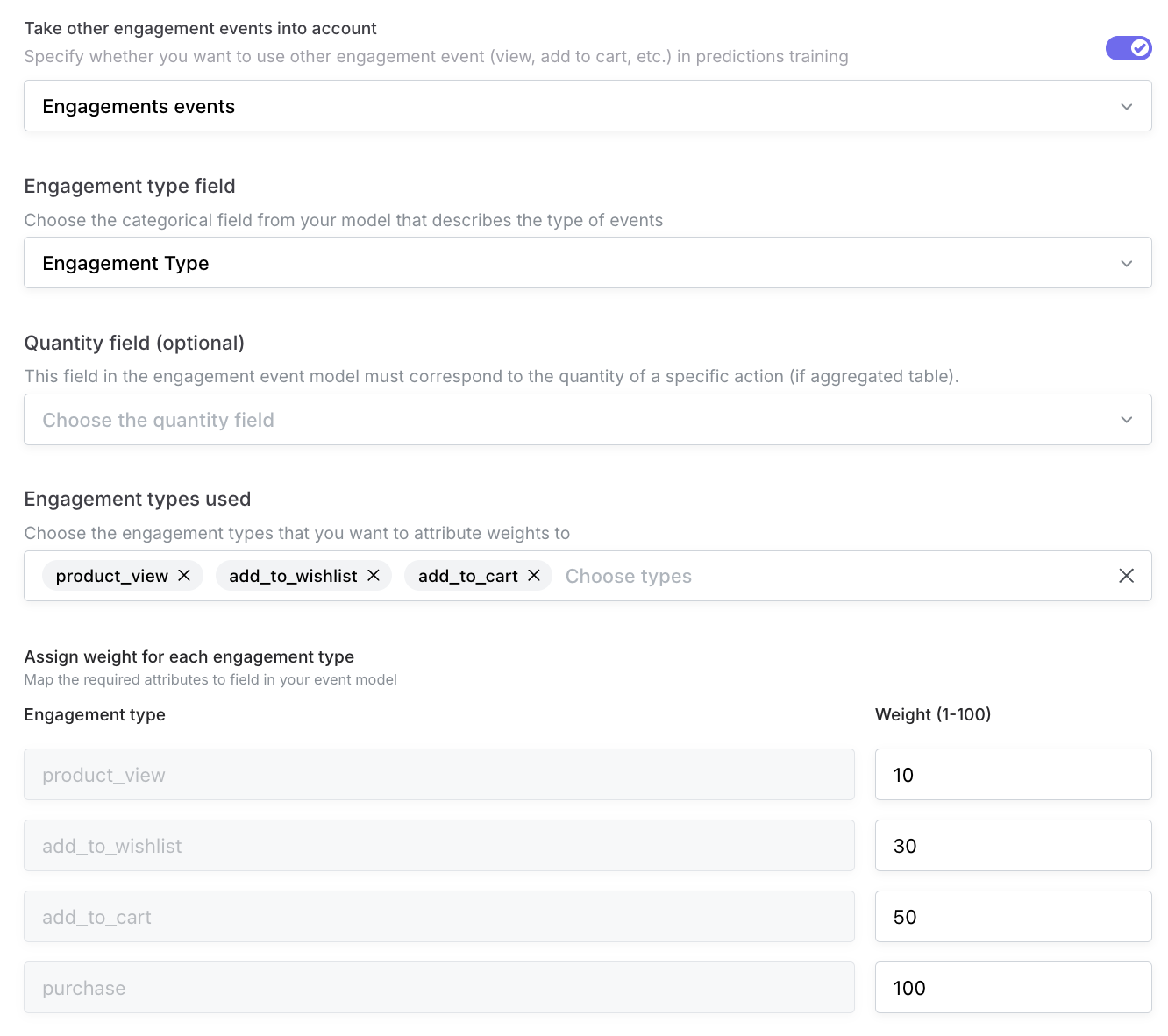Click the Choose types input to add a type

coord(629,576)
